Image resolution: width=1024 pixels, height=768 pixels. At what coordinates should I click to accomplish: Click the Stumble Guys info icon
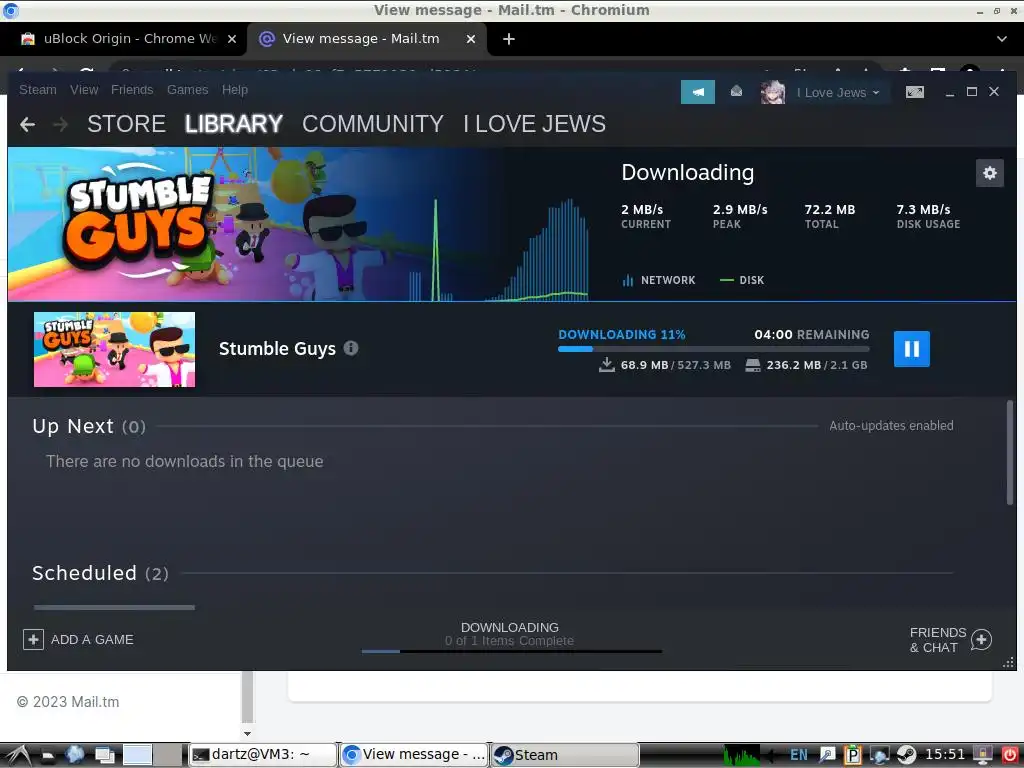351,348
